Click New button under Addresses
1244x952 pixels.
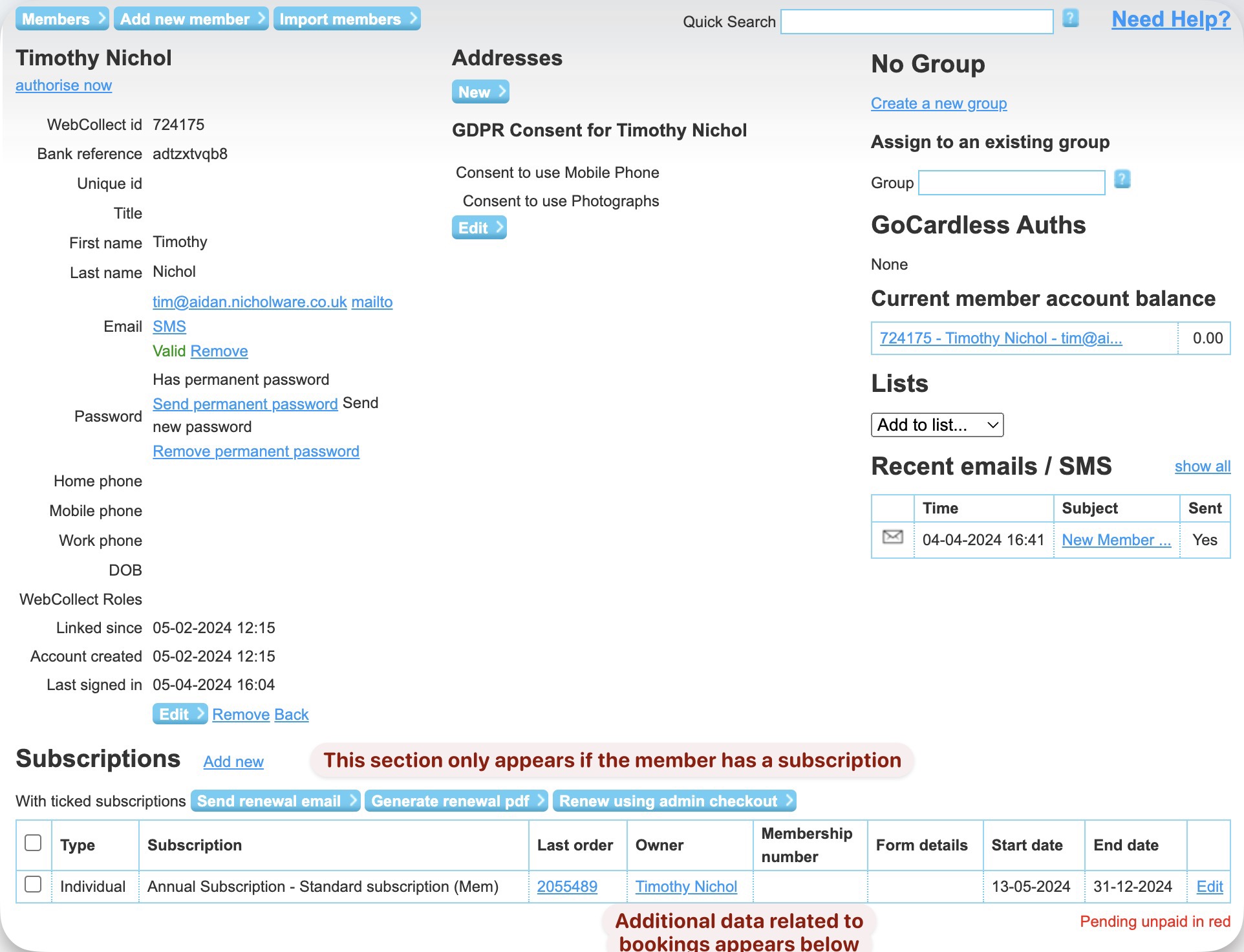pos(480,92)
